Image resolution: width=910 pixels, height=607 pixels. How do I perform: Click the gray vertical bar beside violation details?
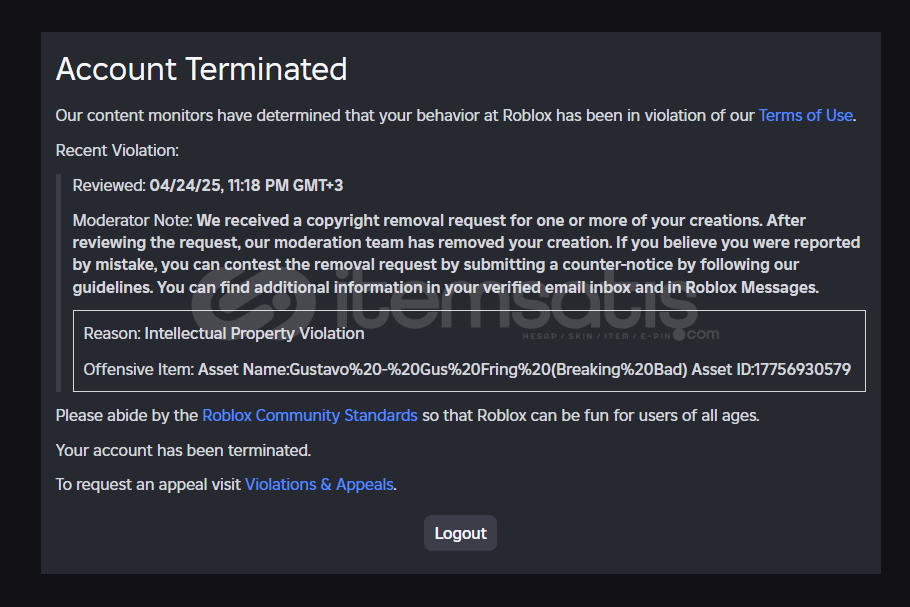(x=59, y=282)
